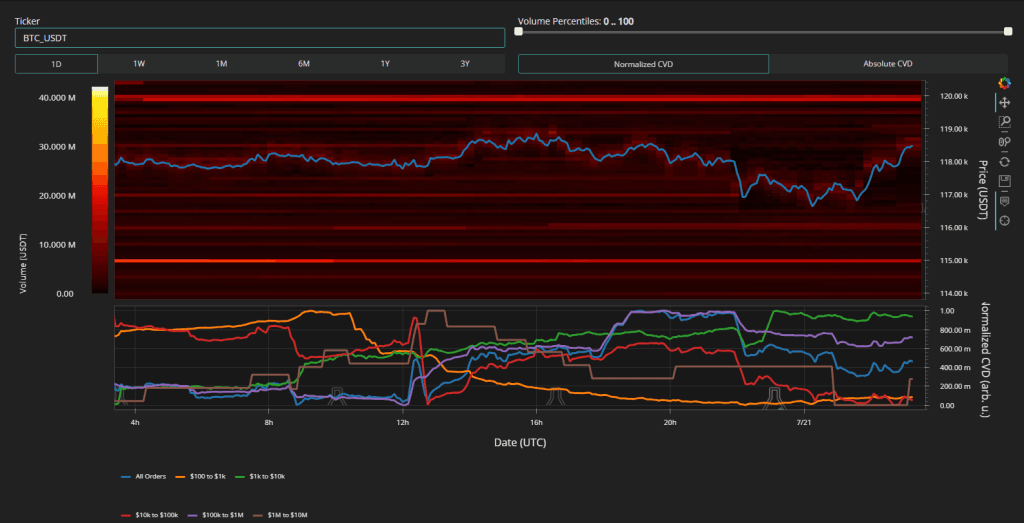Click the lower handle of Volume Percentiles slider
This screenshot has width=1024, height=523.
click(519, 31)
